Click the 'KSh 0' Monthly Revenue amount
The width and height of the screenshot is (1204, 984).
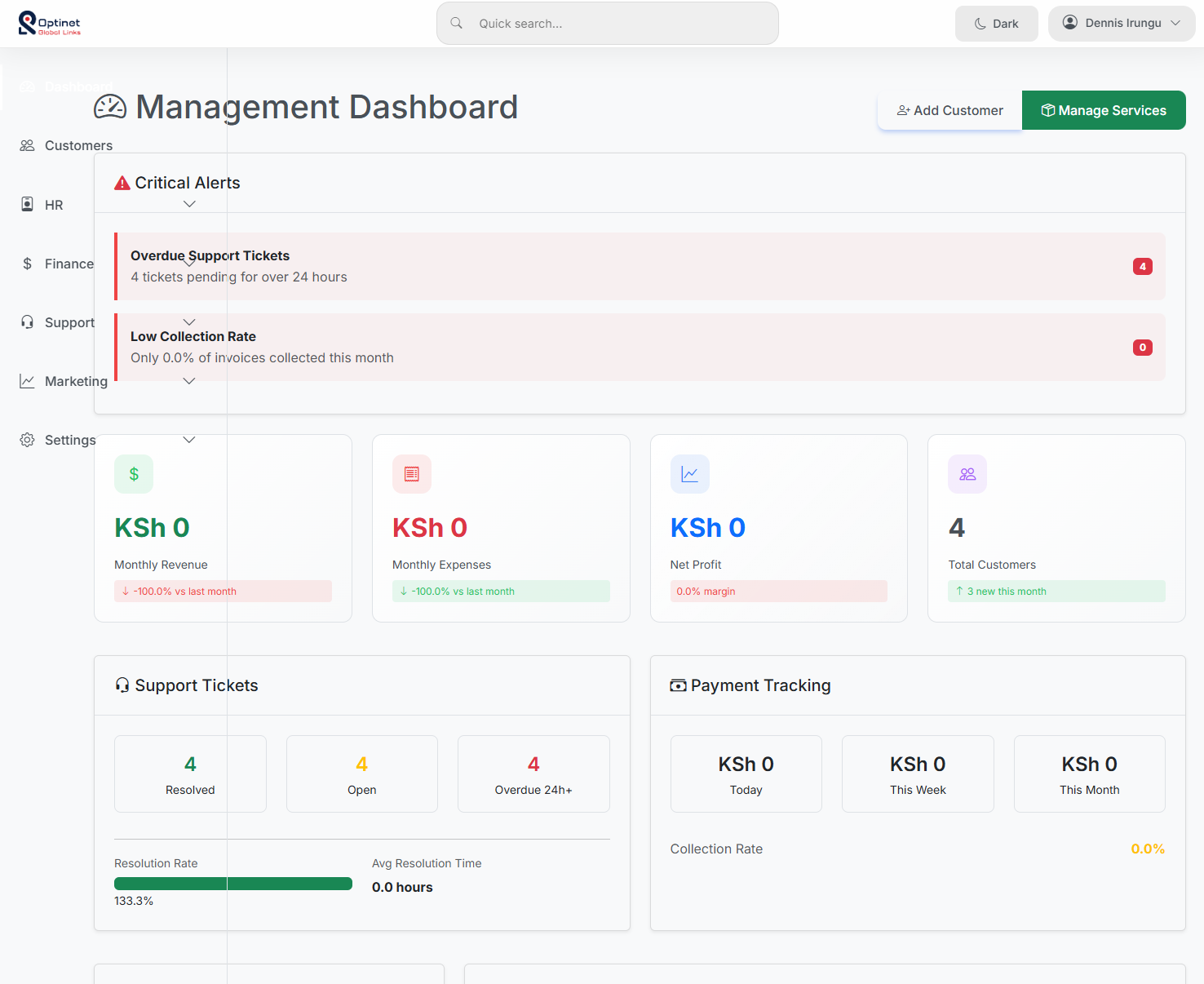click(x=152, y=528)
